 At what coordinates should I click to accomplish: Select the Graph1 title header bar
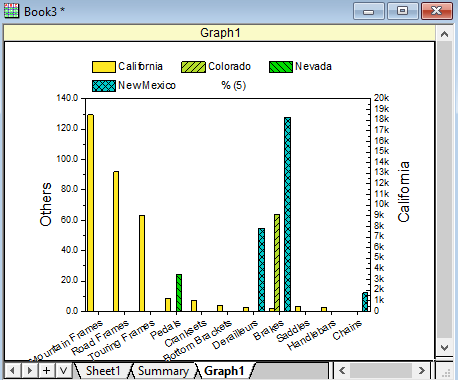(219, 33)
